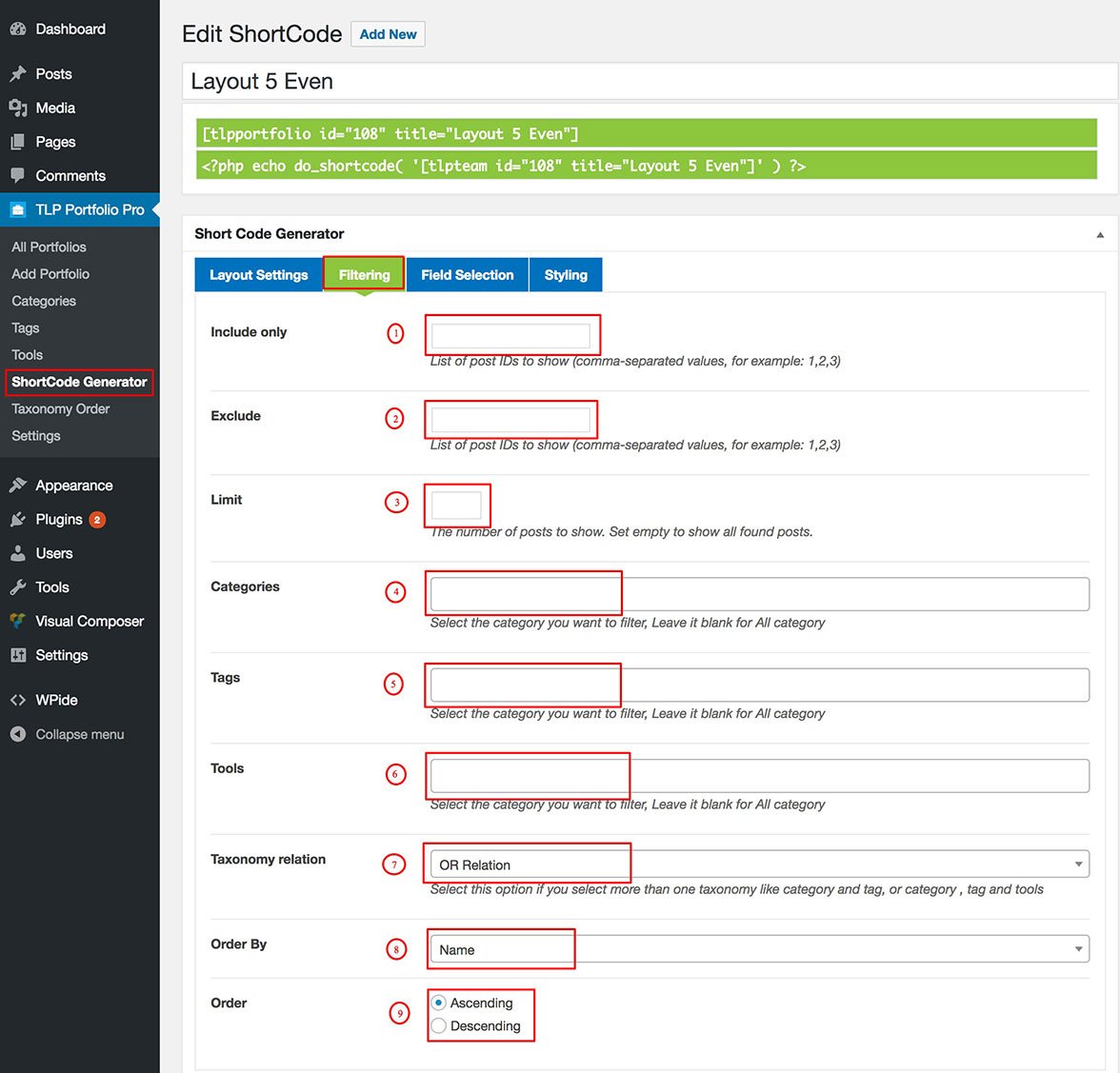Click the Users person icon
The height and width of the screenshot is (1073, 1120).
[18, 553]
